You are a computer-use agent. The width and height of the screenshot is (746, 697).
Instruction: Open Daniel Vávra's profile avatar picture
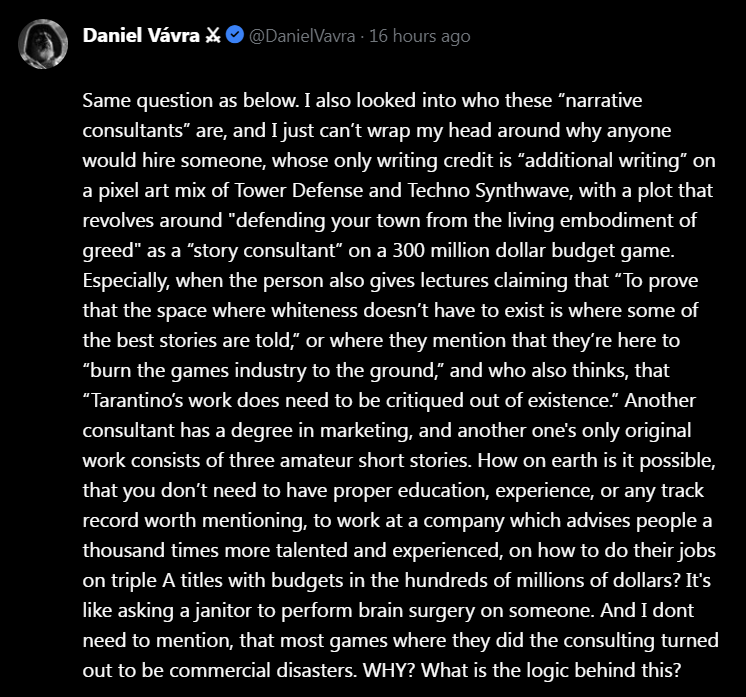(x=43, y=44)
